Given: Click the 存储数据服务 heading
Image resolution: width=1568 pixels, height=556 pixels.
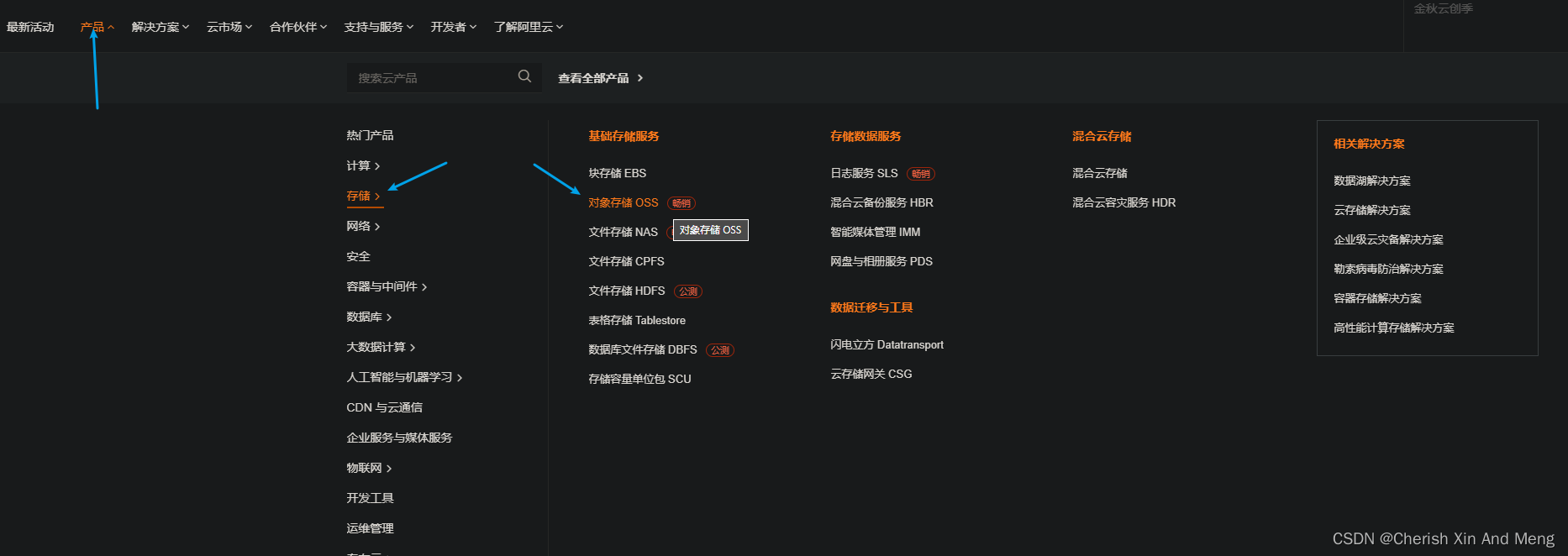Looking at the screenshot, I should point(866,136).
